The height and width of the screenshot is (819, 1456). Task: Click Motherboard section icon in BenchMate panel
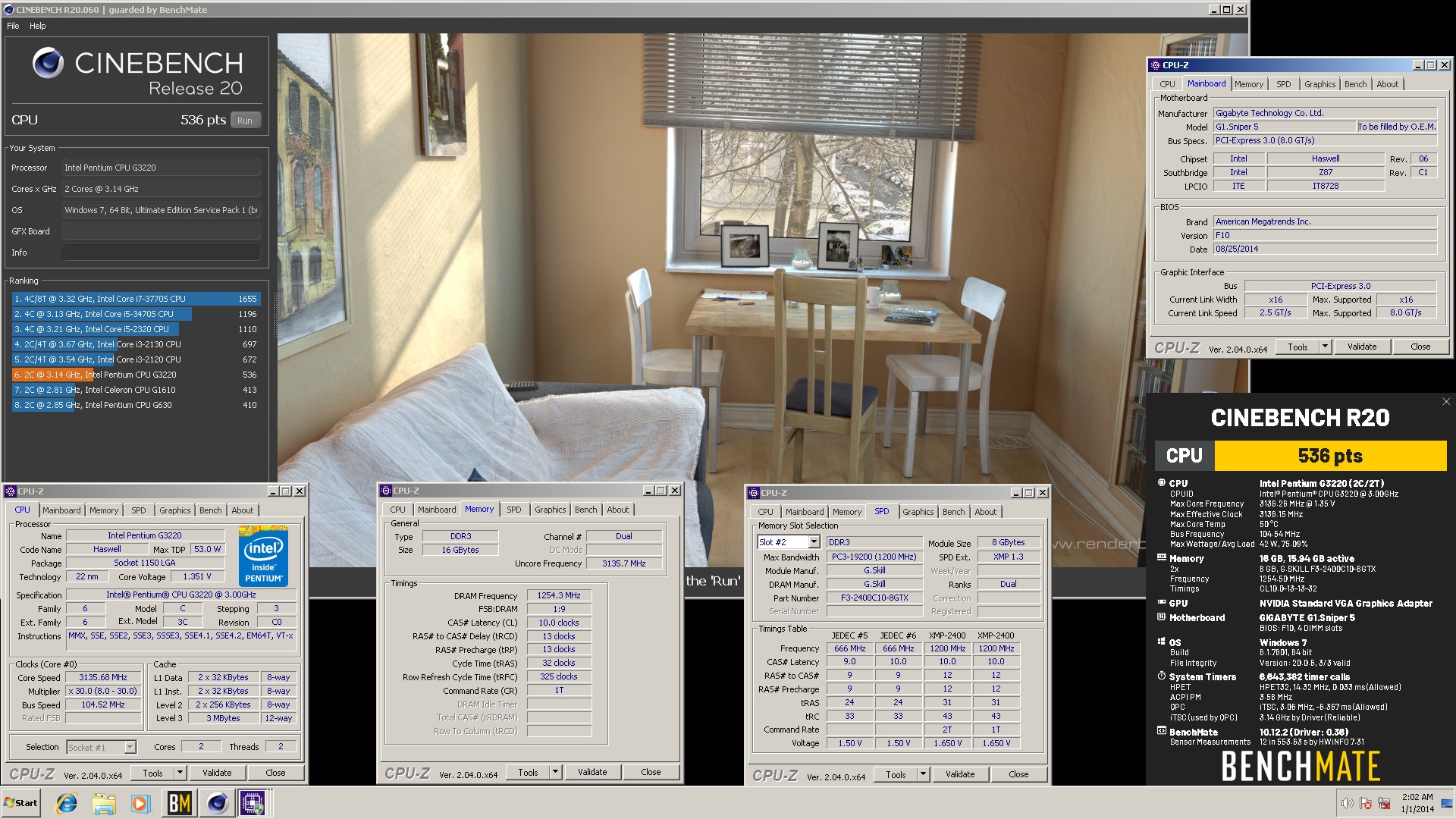pos(1161,617)
